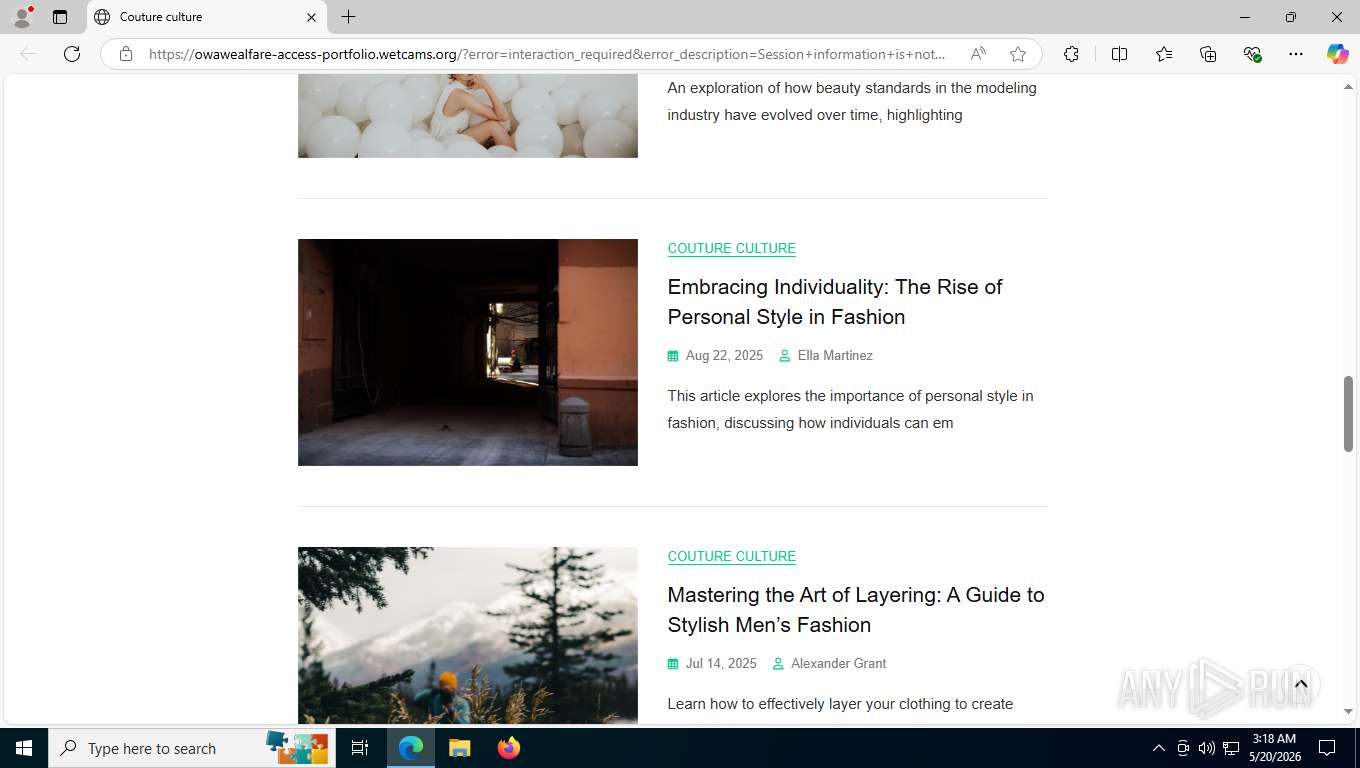Open author Alexander Grant link
The image size is (1360, 768).
pyautogui.click(x=839, y=663)
